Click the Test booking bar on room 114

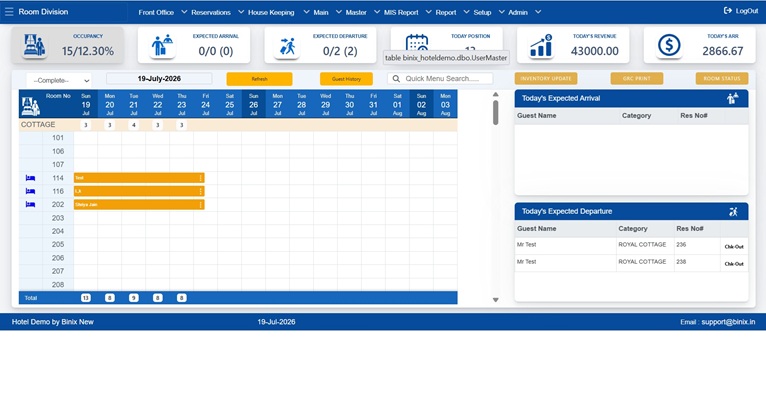point(139,178)
